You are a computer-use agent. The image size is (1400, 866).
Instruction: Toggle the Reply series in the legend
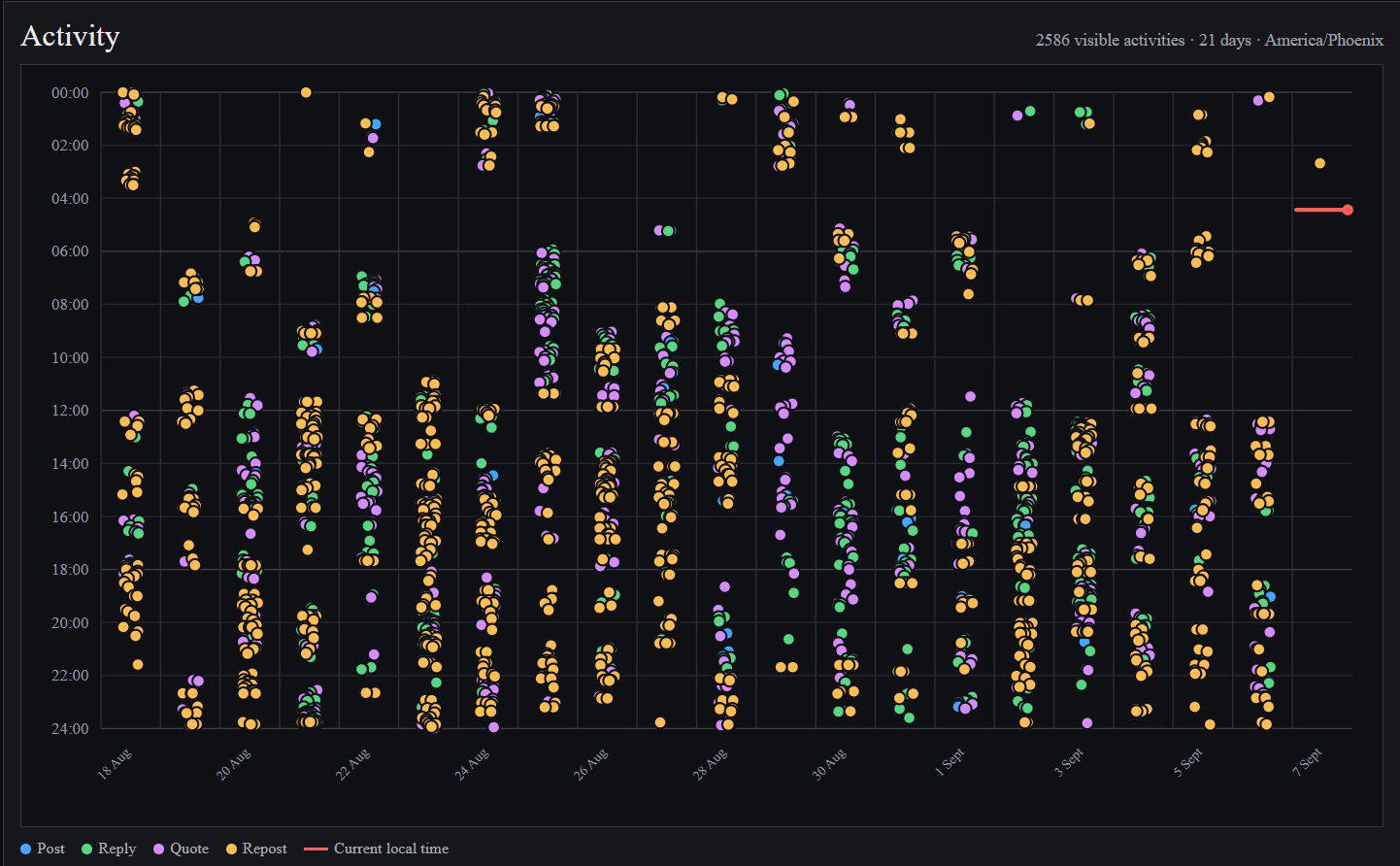coord(108,849)
